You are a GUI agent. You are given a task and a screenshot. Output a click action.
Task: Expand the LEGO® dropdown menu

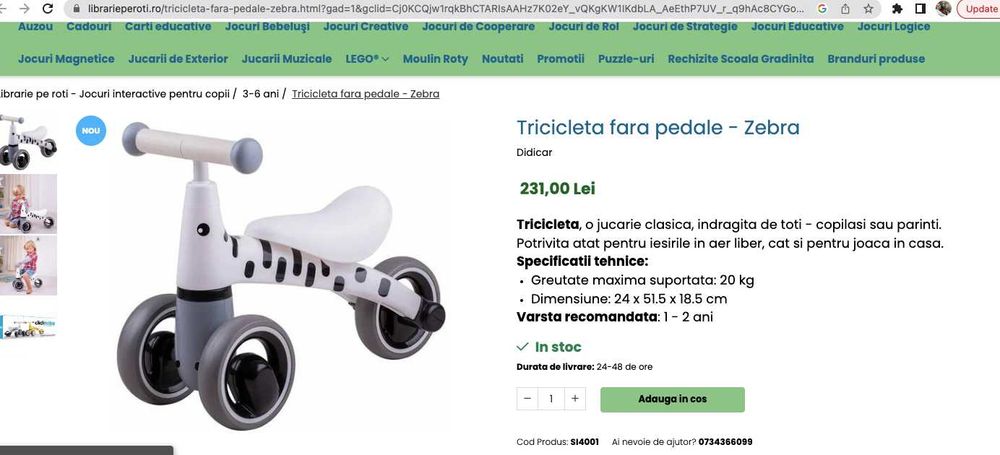(x=367, y=59)
